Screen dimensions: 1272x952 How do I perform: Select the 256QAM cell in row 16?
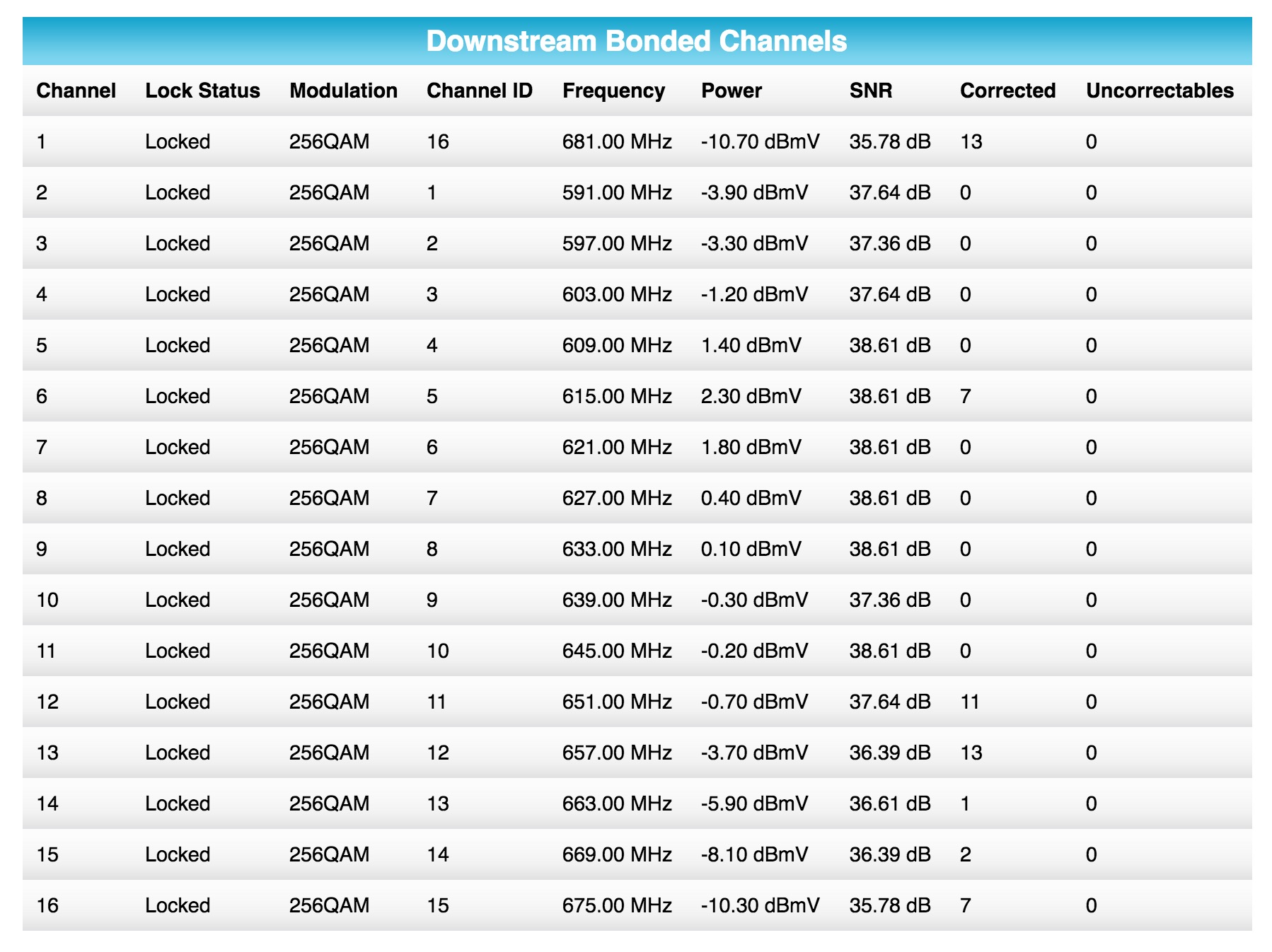pos(330,905)
